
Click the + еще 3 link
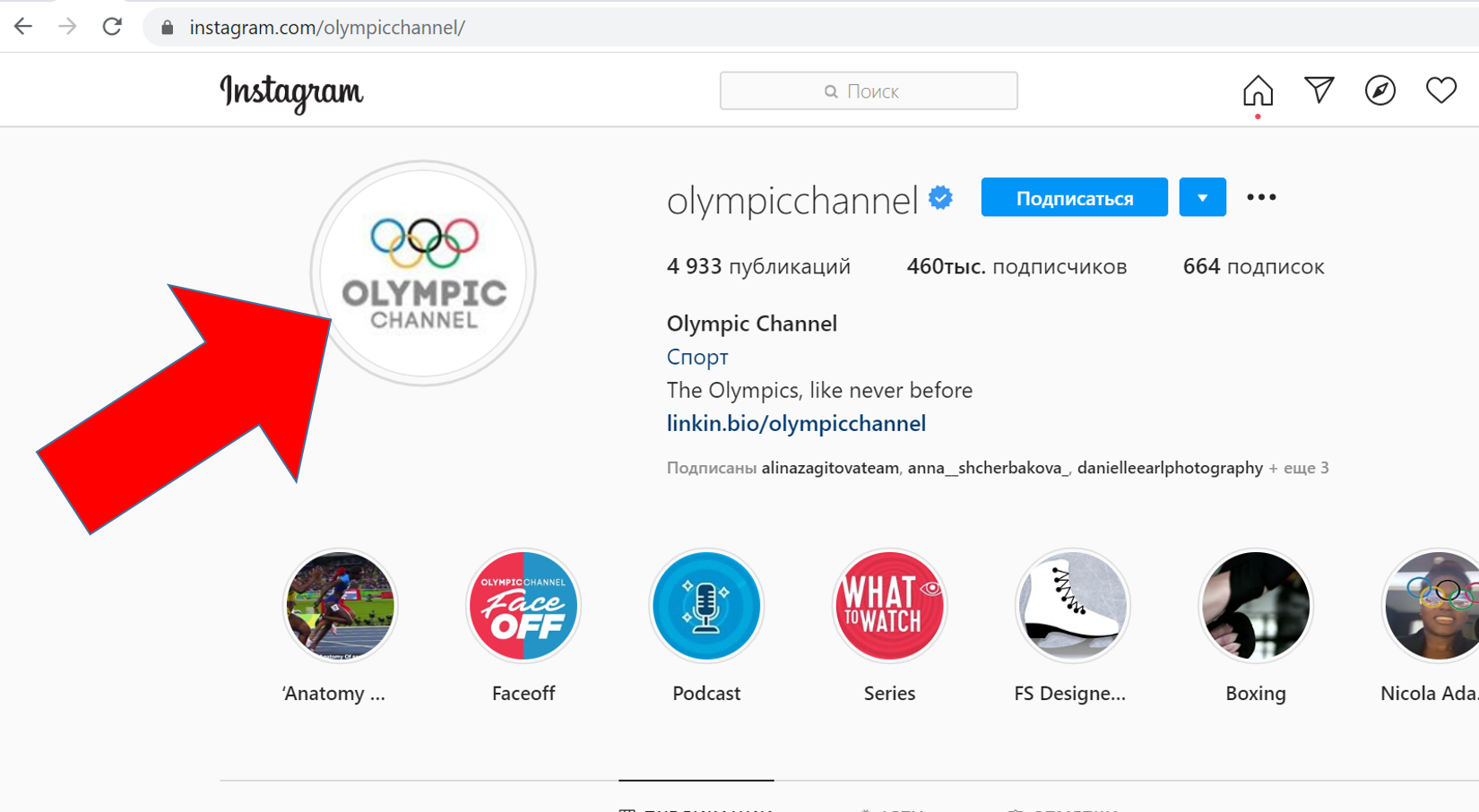click(x=1299, y=468)
